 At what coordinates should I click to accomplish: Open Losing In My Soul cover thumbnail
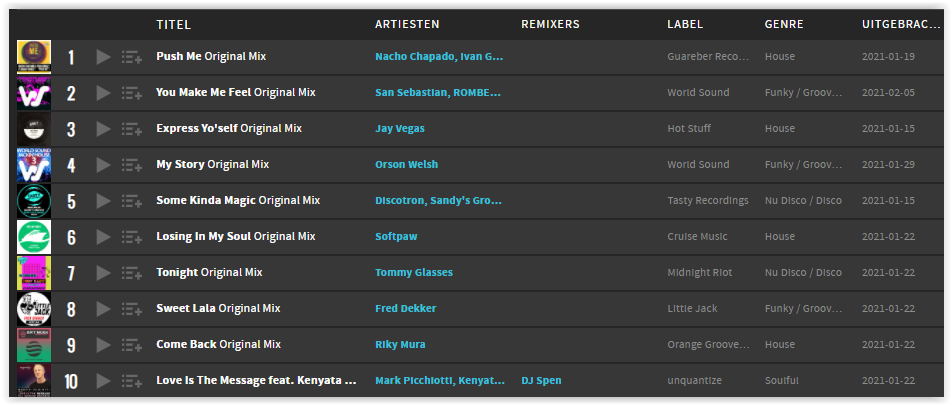[x=34, y=237]
